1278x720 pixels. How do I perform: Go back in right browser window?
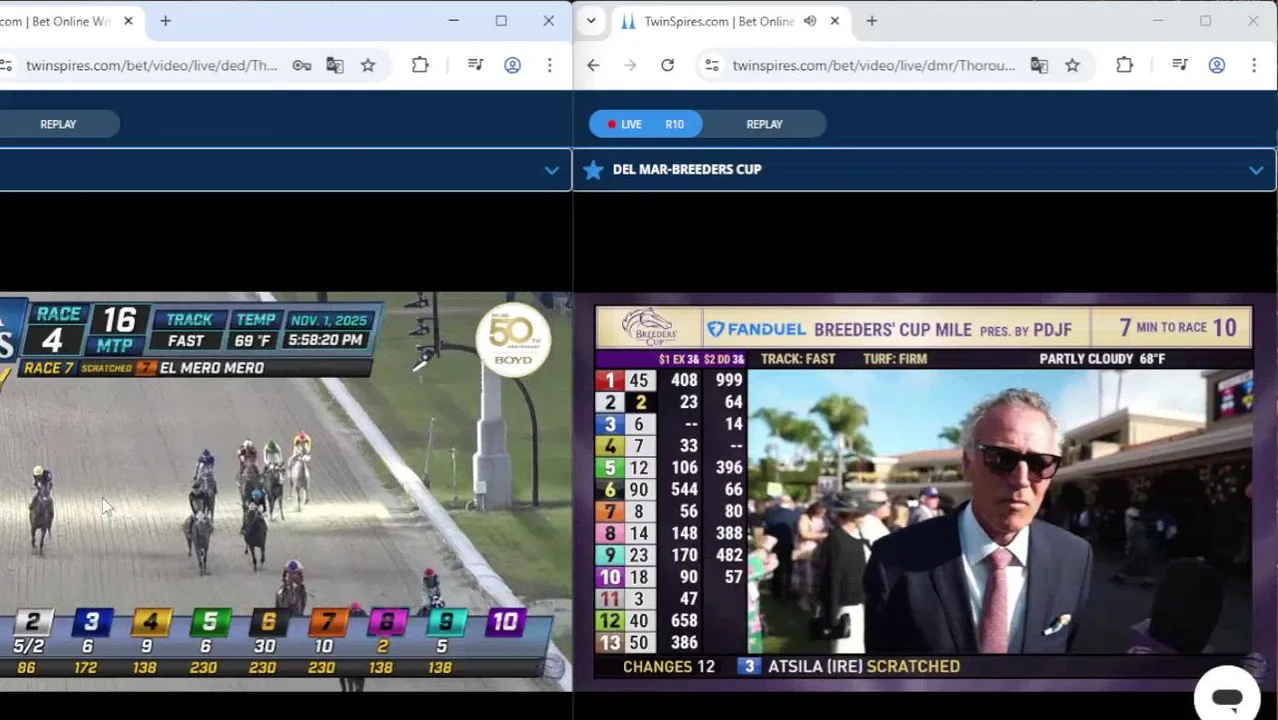click(x=593, y=65)
